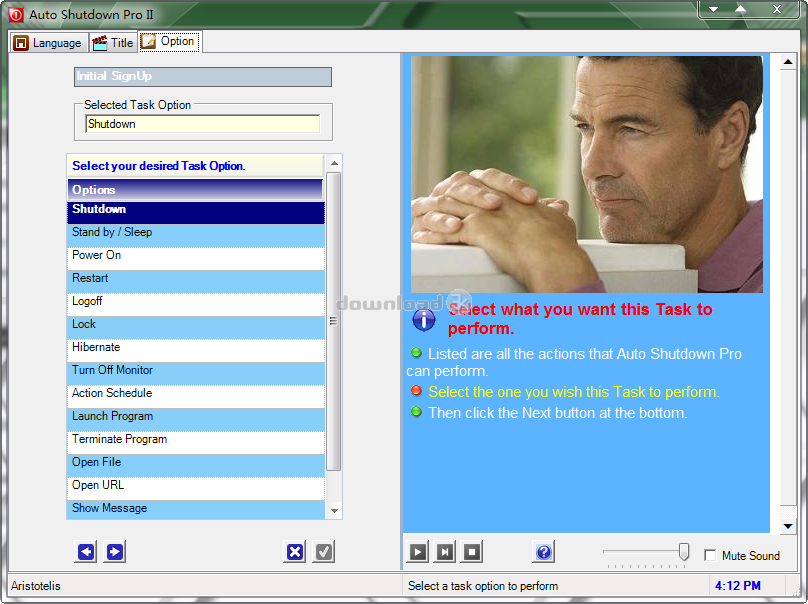Select Shutdown in the options list
Screen dimensions: 808x604
196,212
